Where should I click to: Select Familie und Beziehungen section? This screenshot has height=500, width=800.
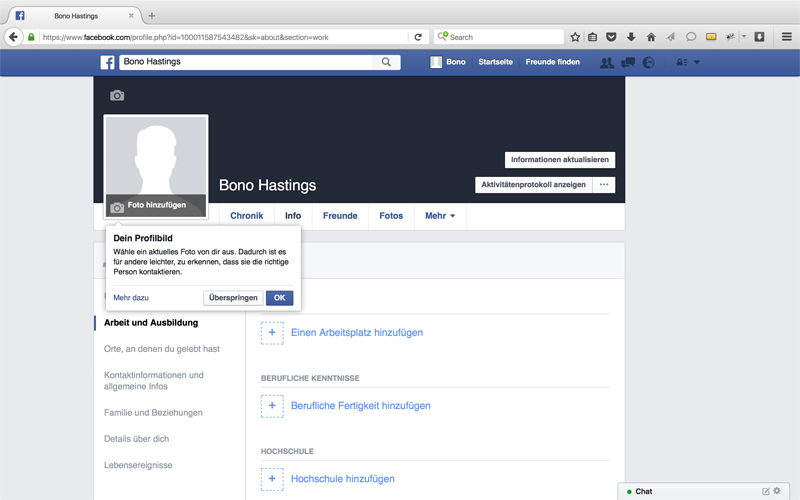[x=153, y=413]
